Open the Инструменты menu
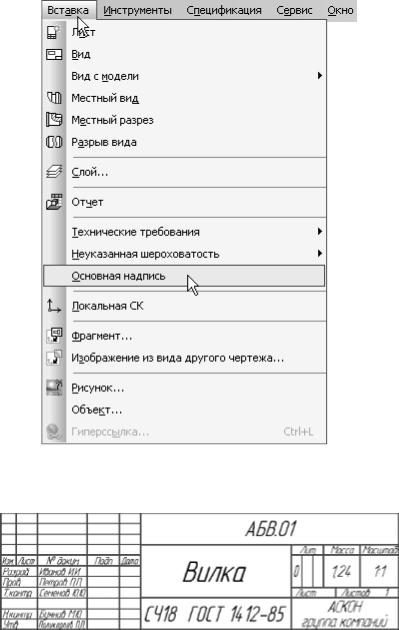The width and height of the screenshot is (399, 630). (137, 10)
